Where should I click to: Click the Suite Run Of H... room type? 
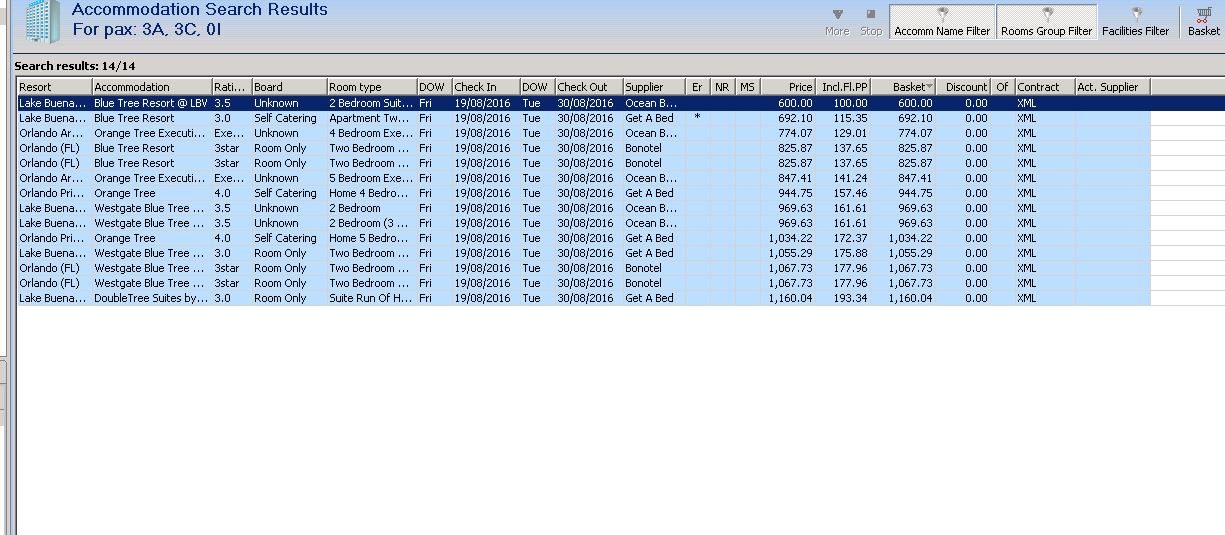pyautogui.click(x=371, y=298)
